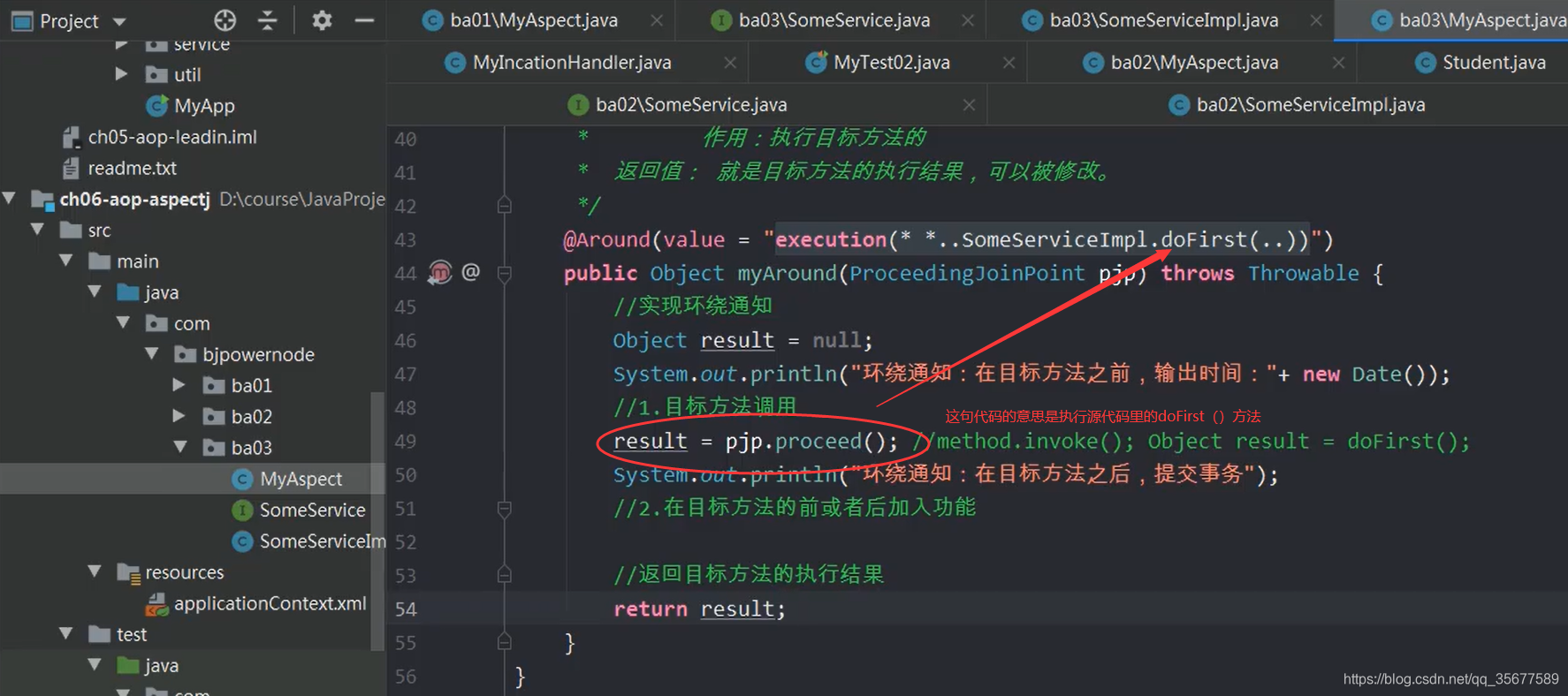The width and height of the screenshot is (1568, 696).
Task: Collapse the bjpowernode package arrow
Action: (x=152, y=354)
